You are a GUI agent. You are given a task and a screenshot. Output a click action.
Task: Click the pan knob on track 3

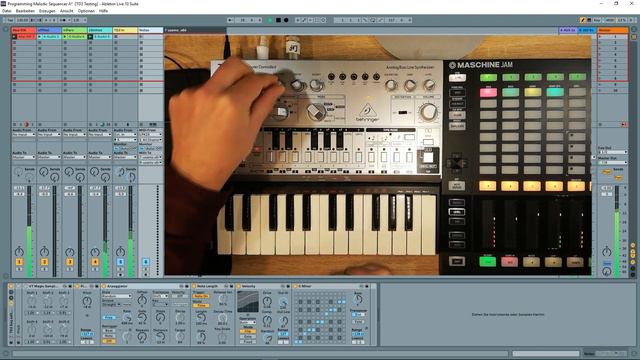click(x=69, y=251)
